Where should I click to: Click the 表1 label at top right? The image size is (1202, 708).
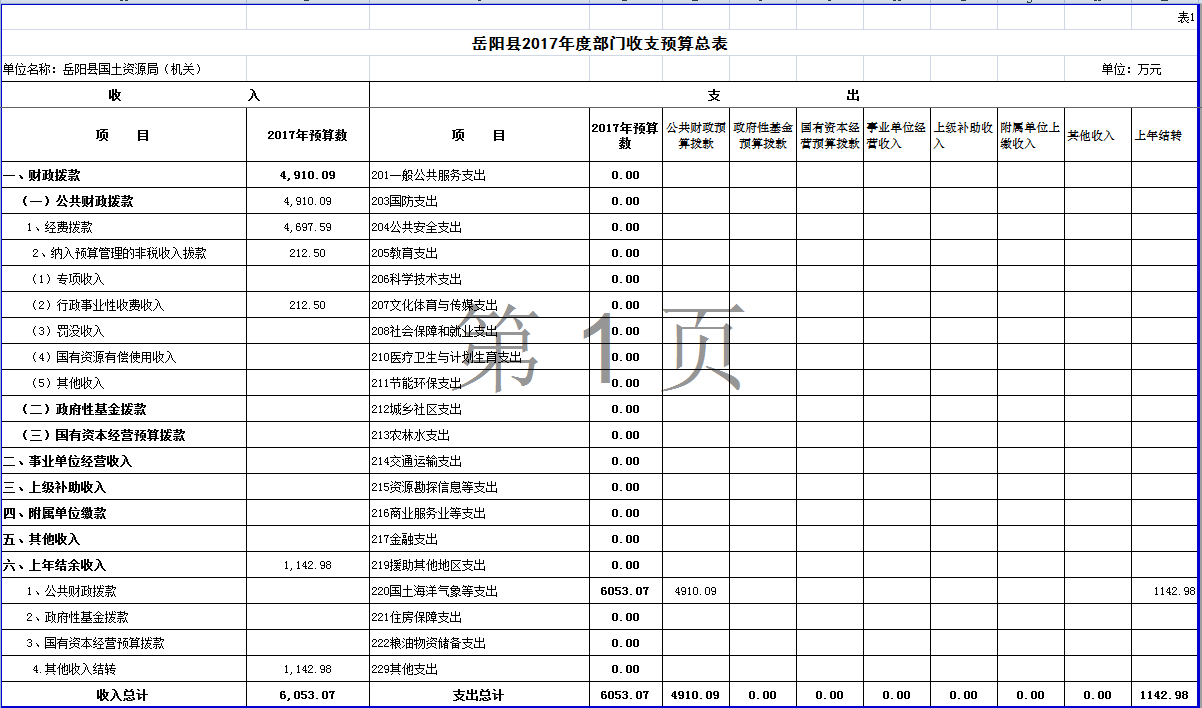(1186, 18)
